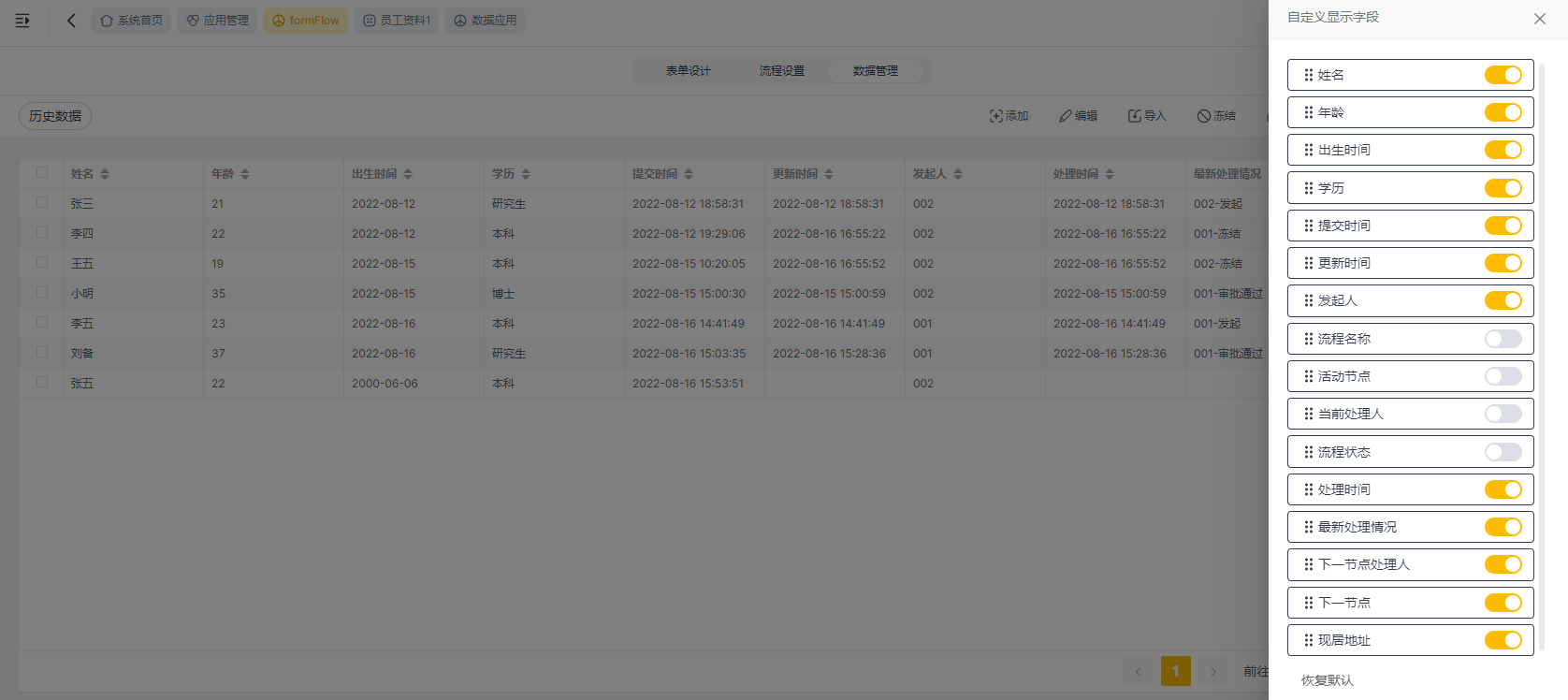
Task: Toggle off the 下一节点处理人 switch
Action: 1503,564
